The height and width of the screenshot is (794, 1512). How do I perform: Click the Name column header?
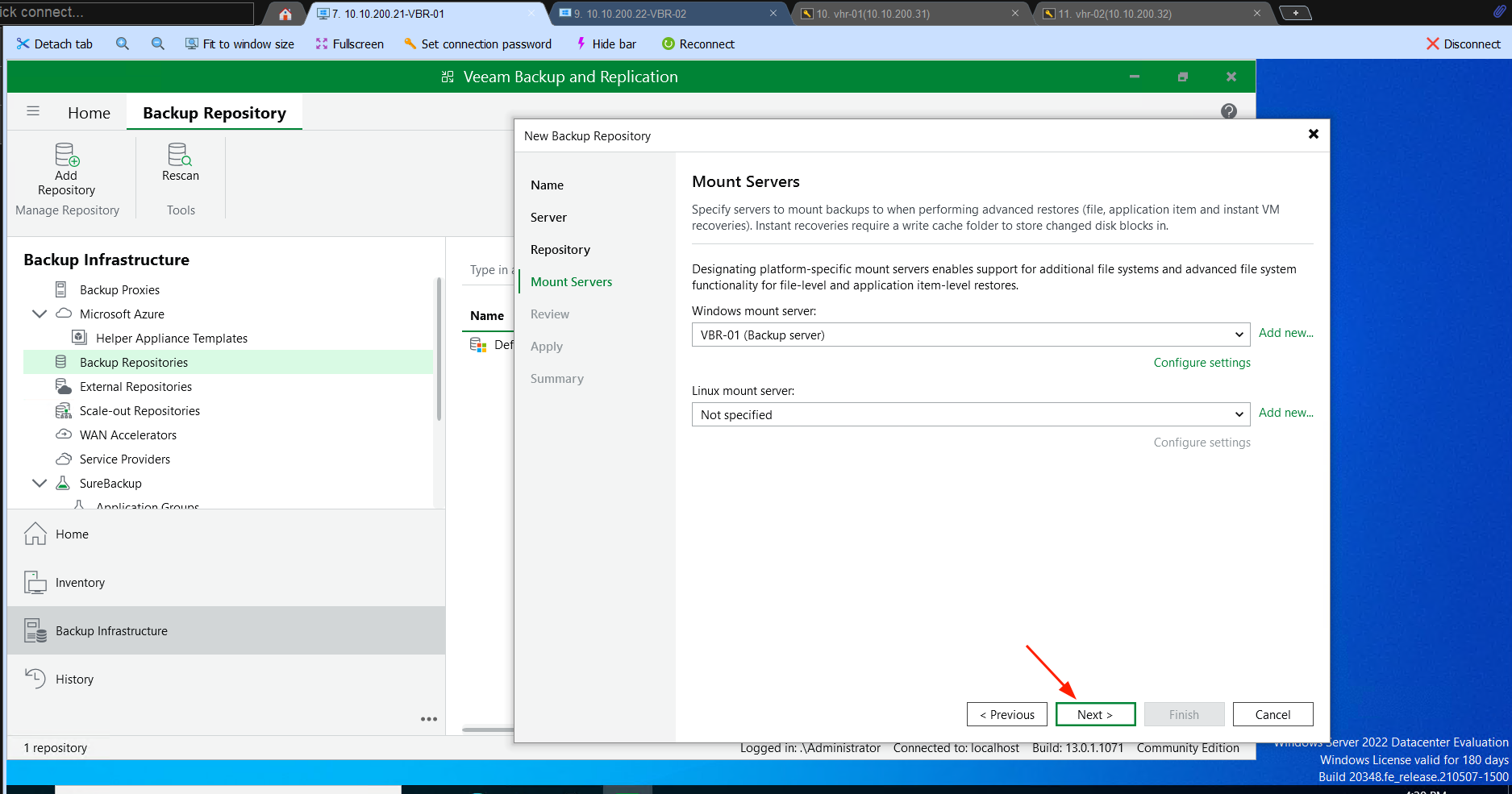pyautogui.click(x=487, y=316)
